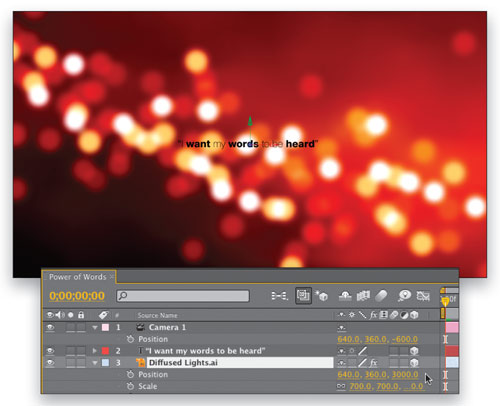Click the text "I want my words to be heard" in preview

(248, 144)
